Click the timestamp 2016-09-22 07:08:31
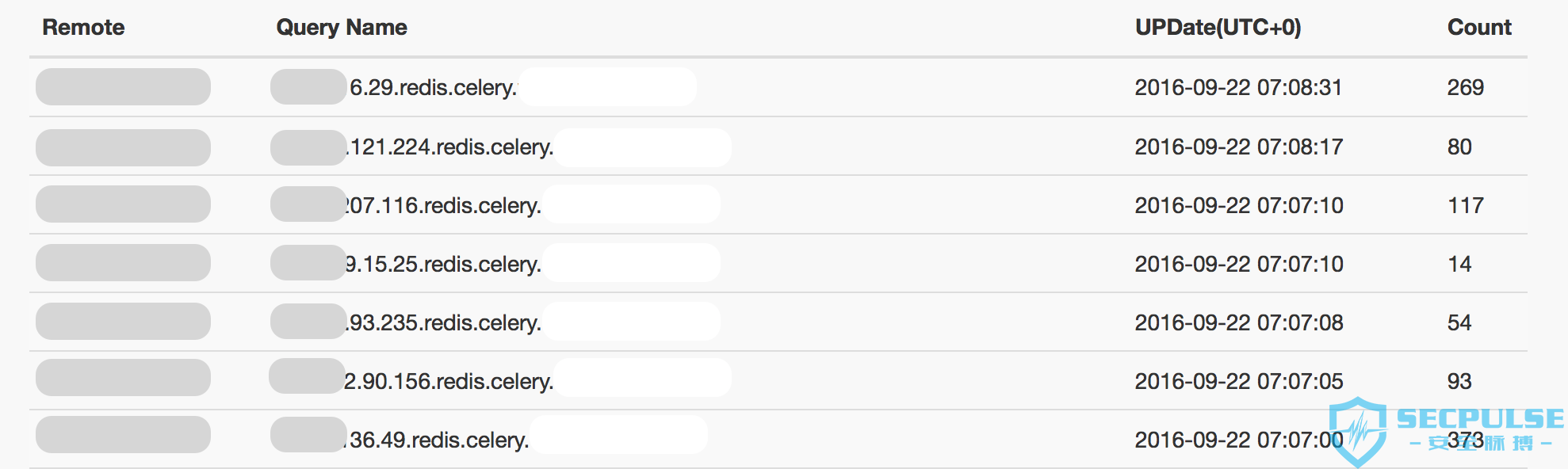1568x469 pixels. click(1238, 87)
